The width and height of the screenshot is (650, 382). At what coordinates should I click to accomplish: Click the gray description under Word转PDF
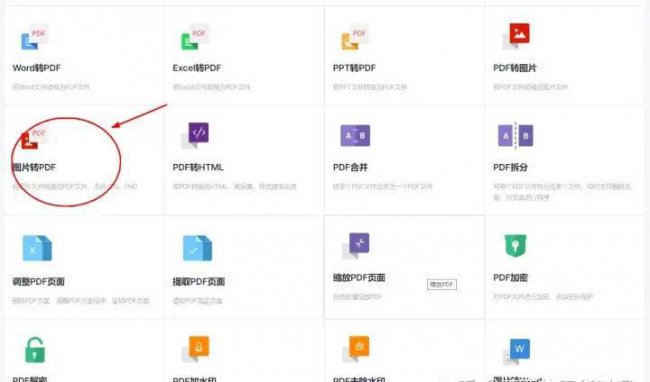51,87
